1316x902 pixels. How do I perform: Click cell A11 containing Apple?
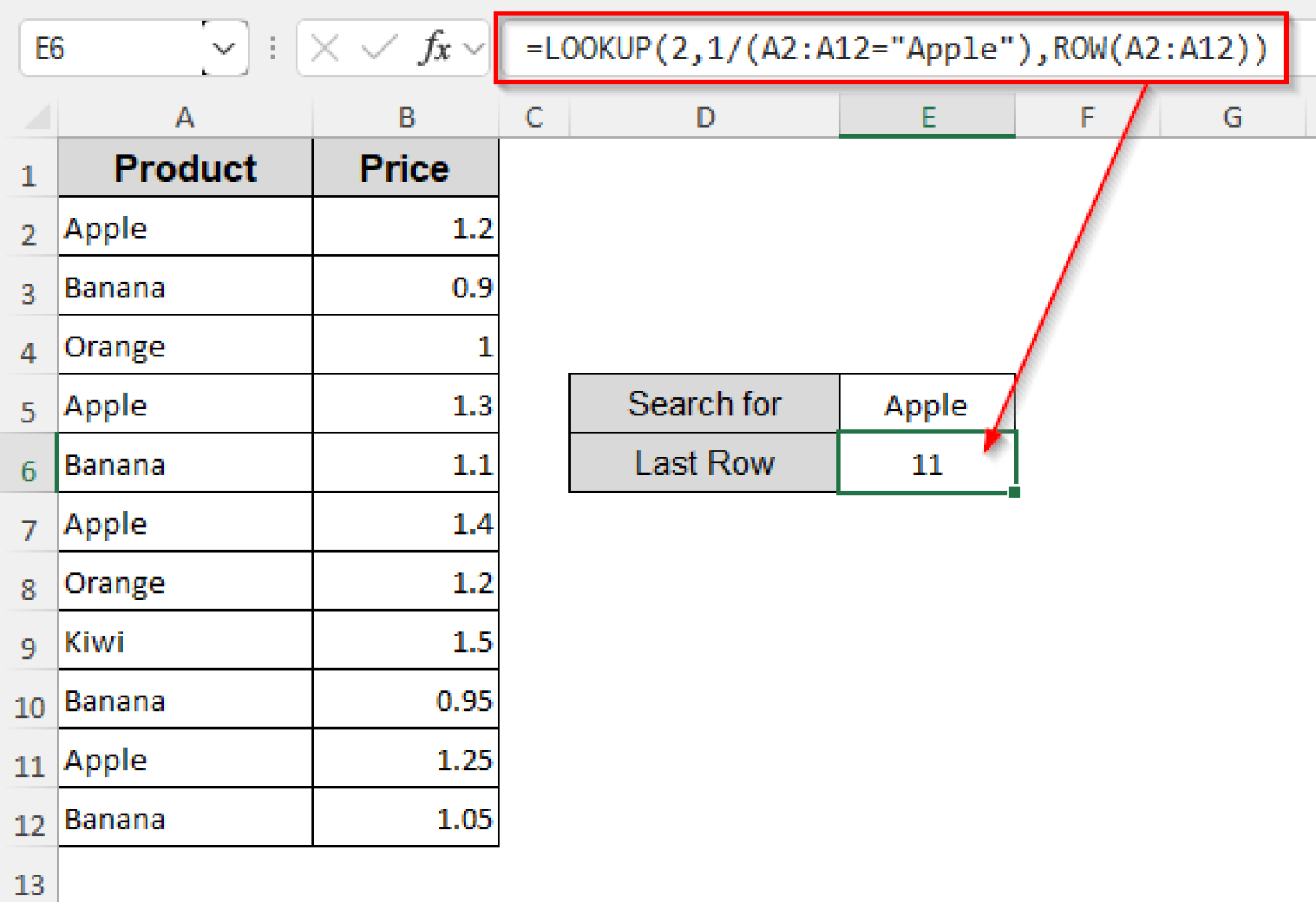tap(185, 759)
